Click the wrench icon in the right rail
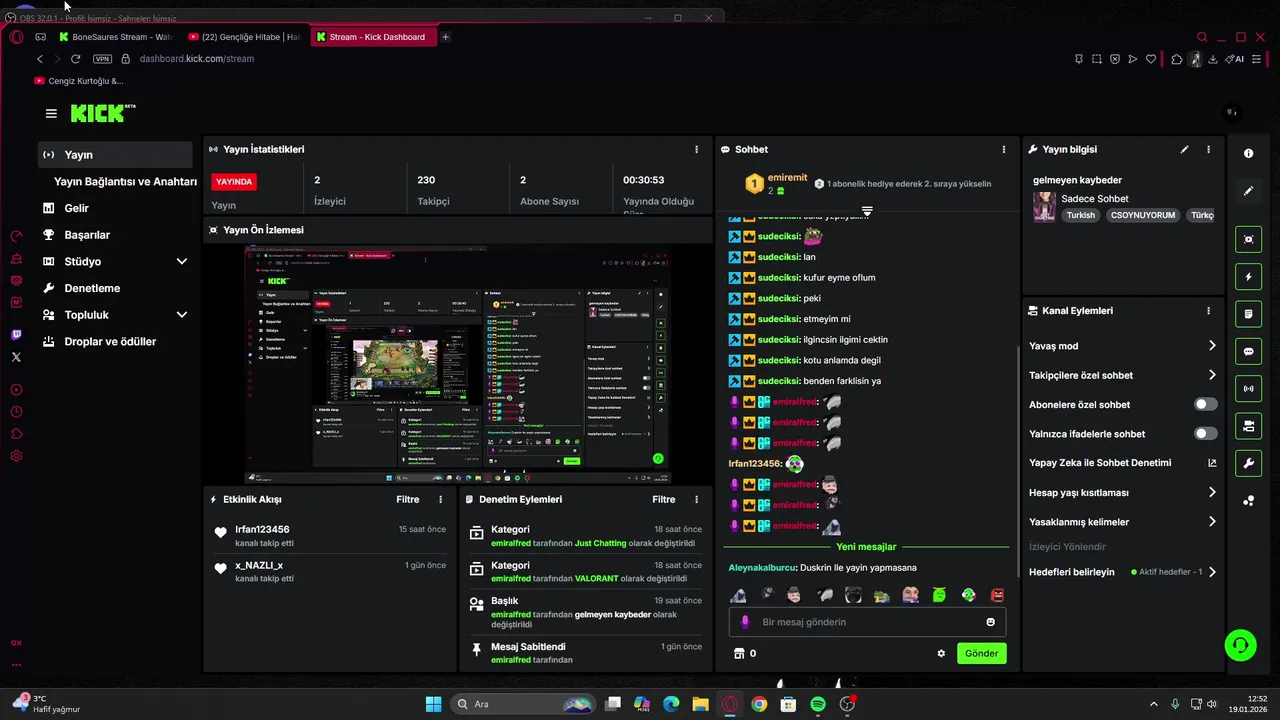The image size is (1280, 720). 1248,464
